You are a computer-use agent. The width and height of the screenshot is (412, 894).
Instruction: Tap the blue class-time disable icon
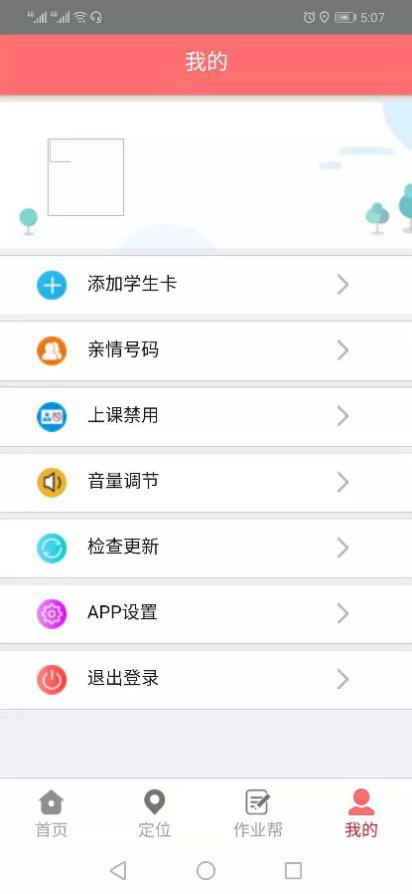[52, 417]
